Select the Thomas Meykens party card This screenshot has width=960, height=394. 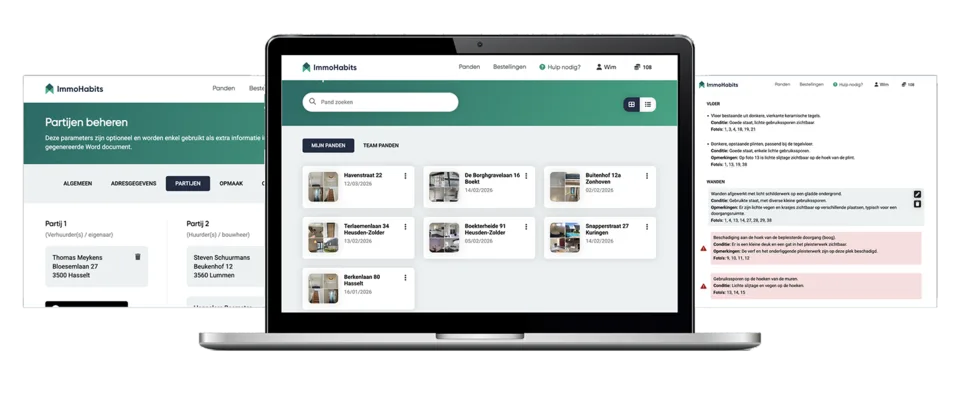tap(97, 266)
